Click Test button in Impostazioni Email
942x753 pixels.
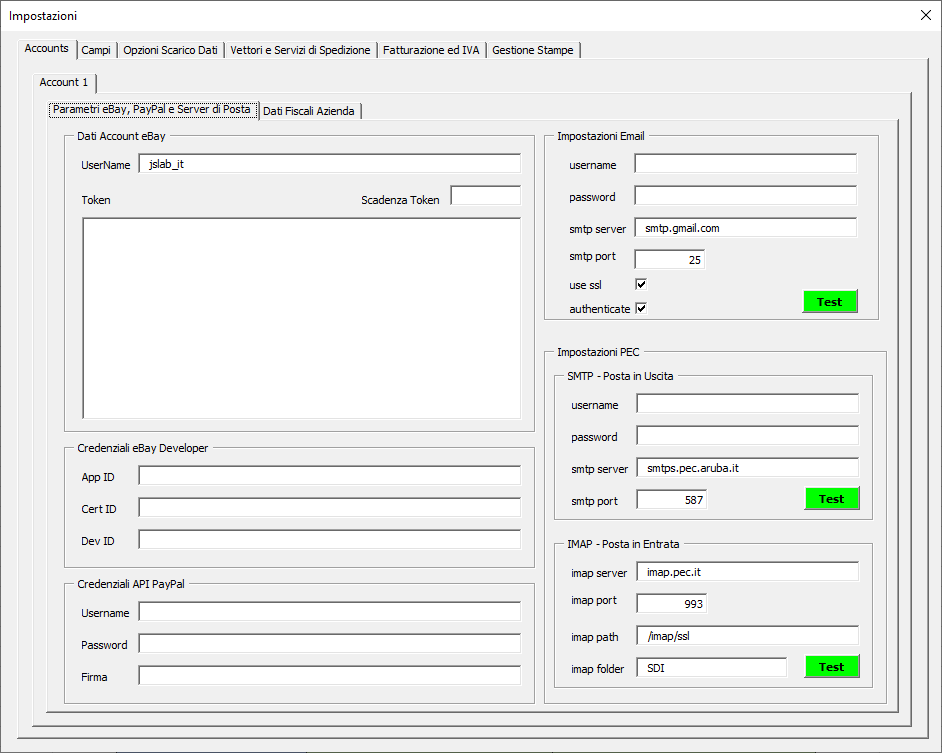coord(830,302)
